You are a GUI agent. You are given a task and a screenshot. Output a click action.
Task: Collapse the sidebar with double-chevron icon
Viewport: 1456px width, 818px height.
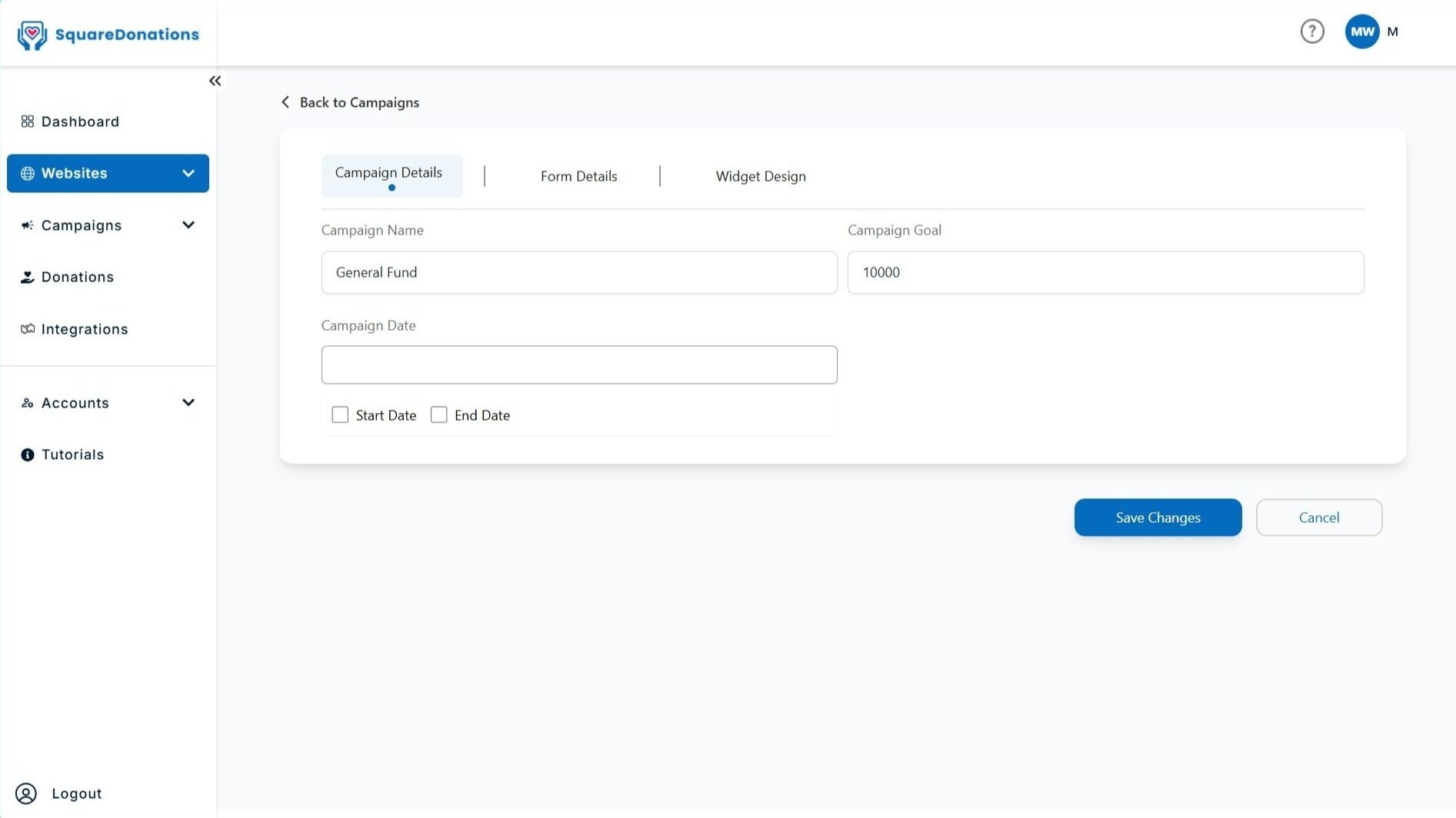215,81
